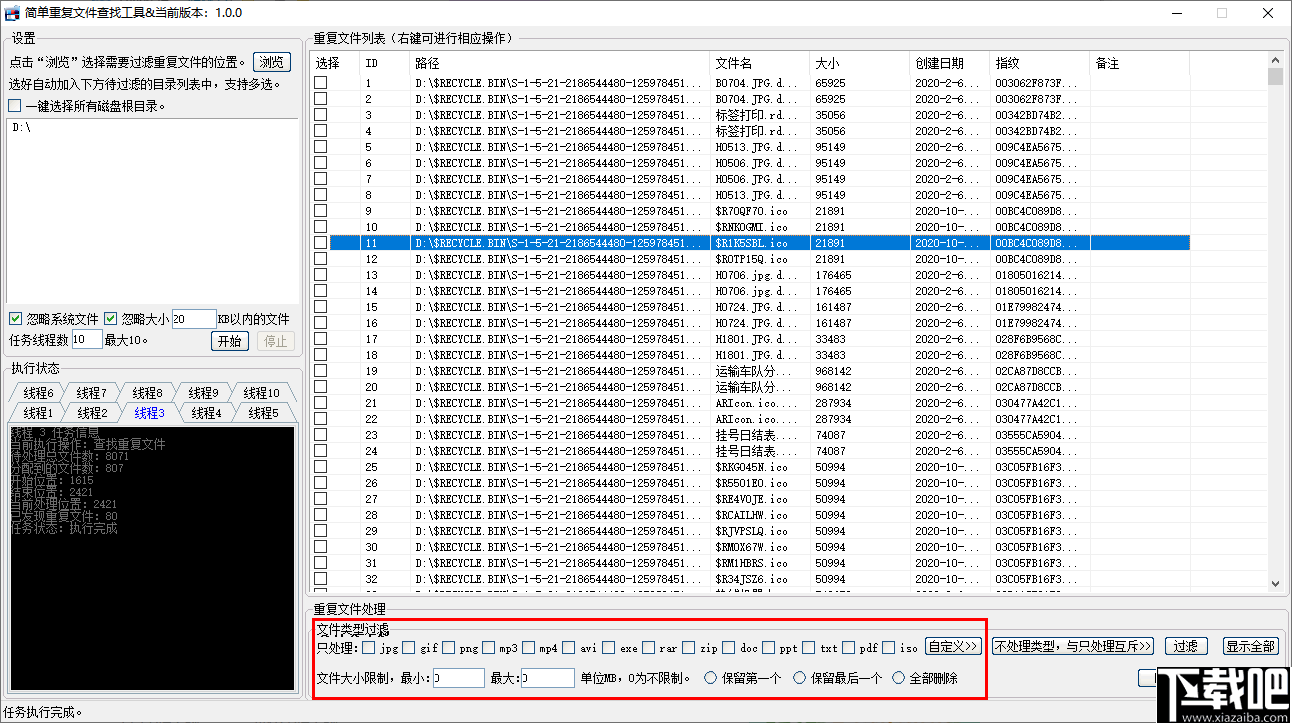
Task: Switch to the 线程1 tab
Action: pos(37,413)
